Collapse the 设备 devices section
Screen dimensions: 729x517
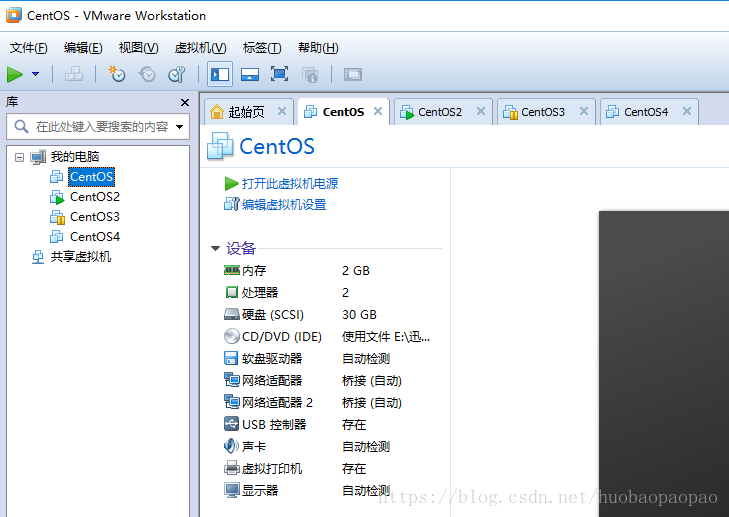pos(215,248)
